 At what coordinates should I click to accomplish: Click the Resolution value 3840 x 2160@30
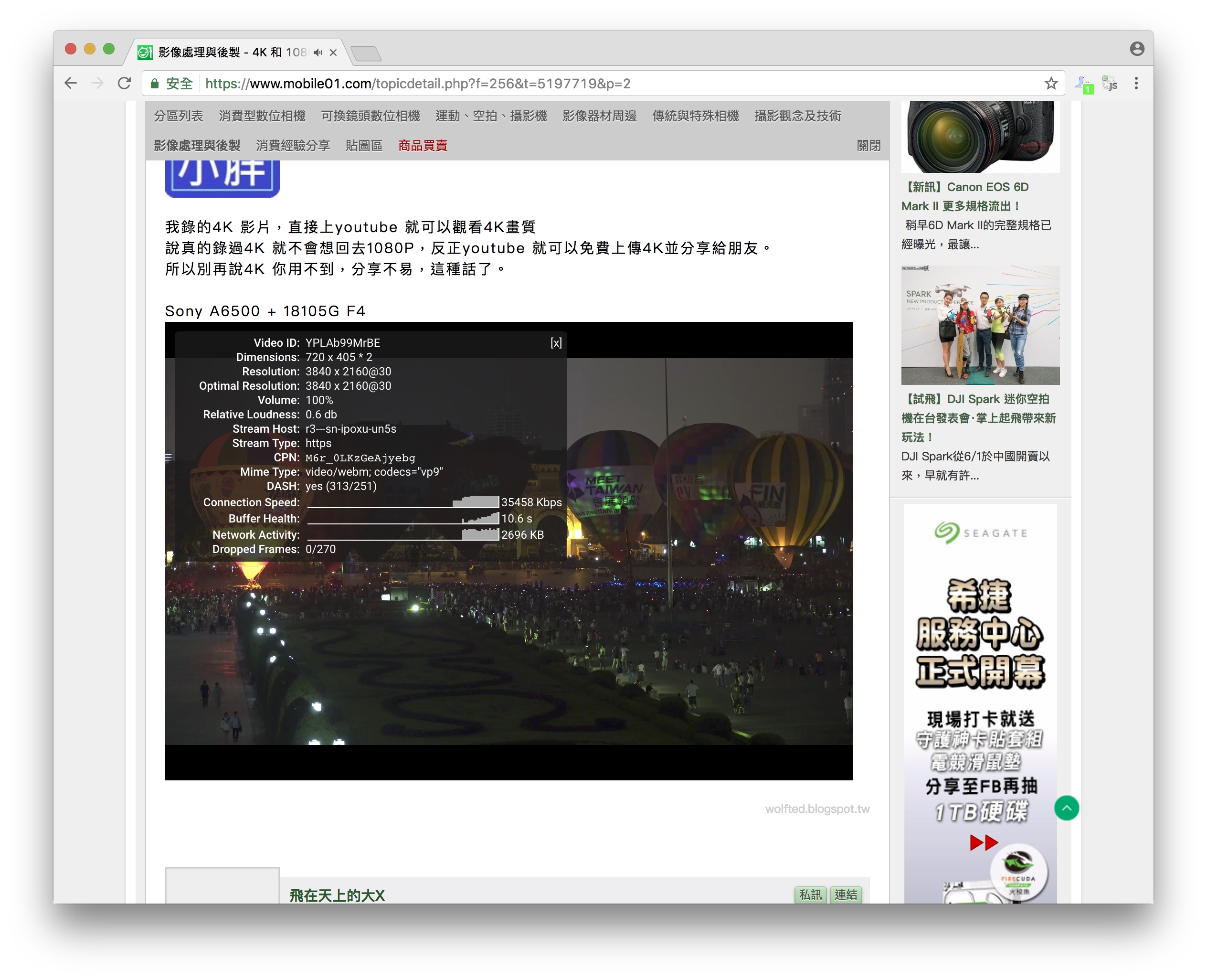(348, 372)
